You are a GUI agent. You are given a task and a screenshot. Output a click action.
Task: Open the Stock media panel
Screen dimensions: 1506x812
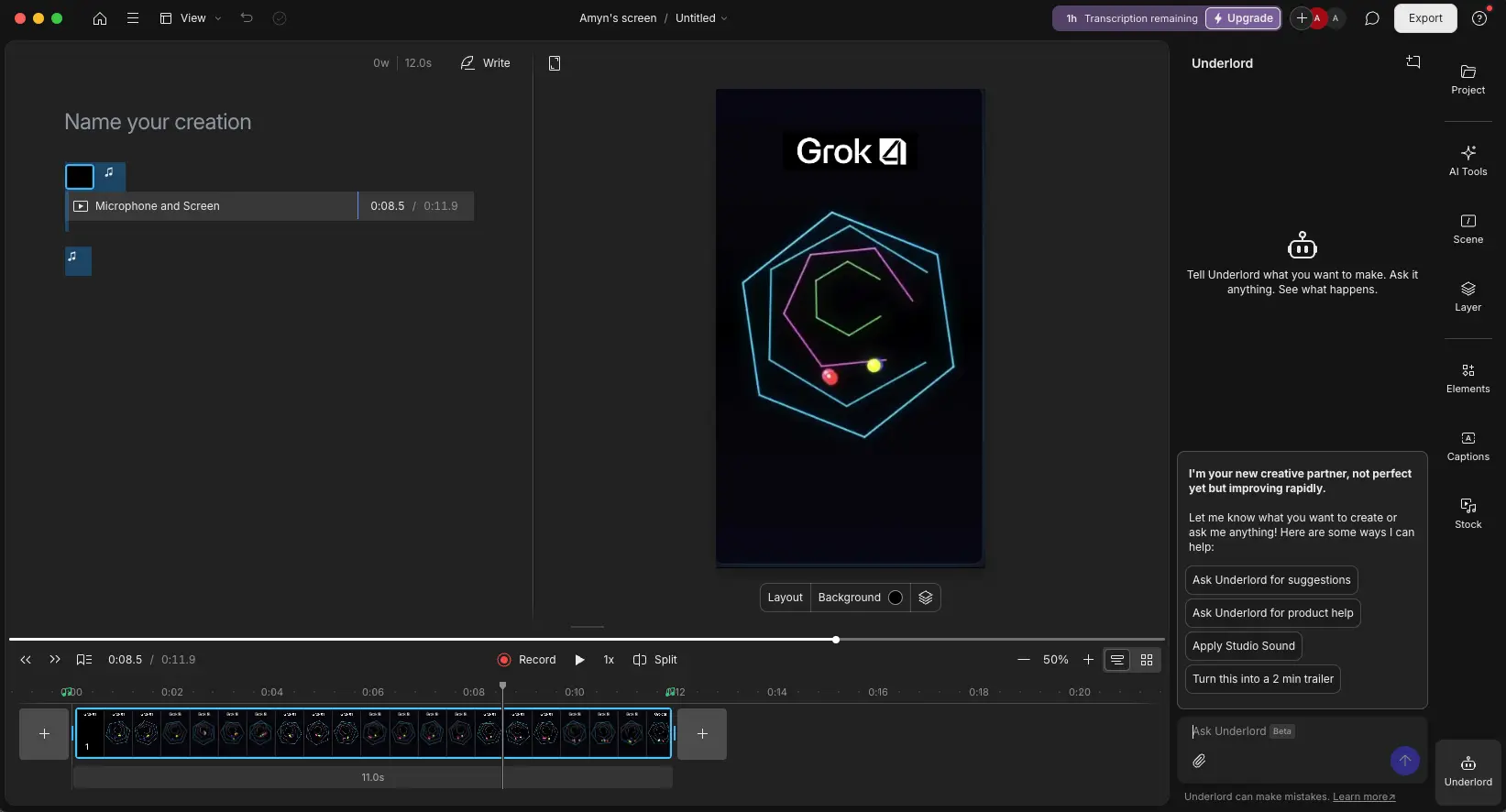(1468, 514)
